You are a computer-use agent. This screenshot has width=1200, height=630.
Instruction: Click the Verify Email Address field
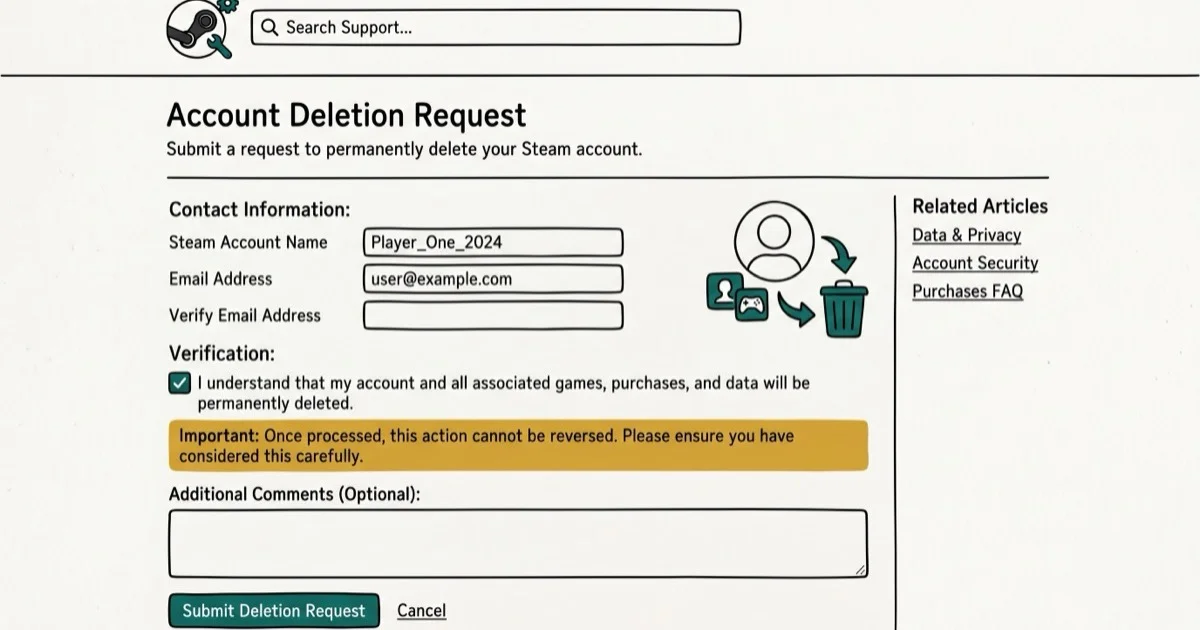(x=493, y=316)
